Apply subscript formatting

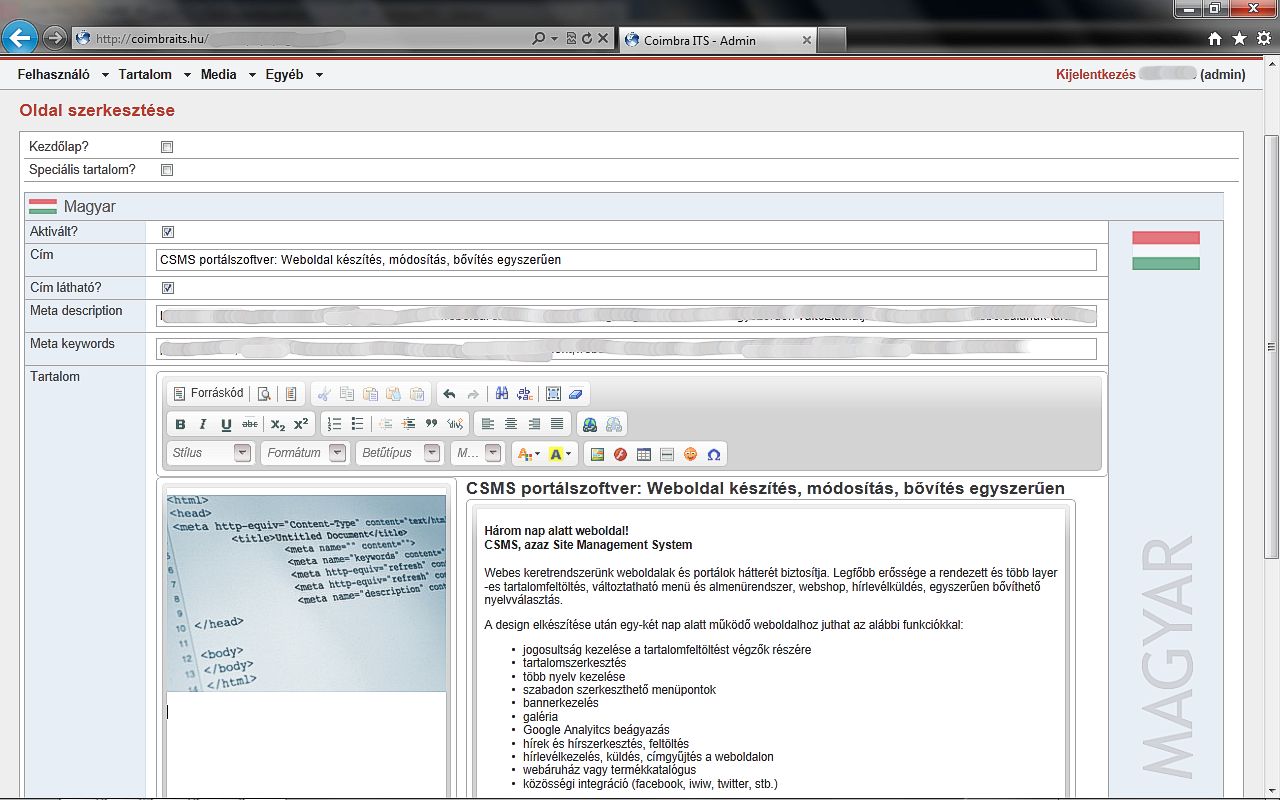coord(278,424)
